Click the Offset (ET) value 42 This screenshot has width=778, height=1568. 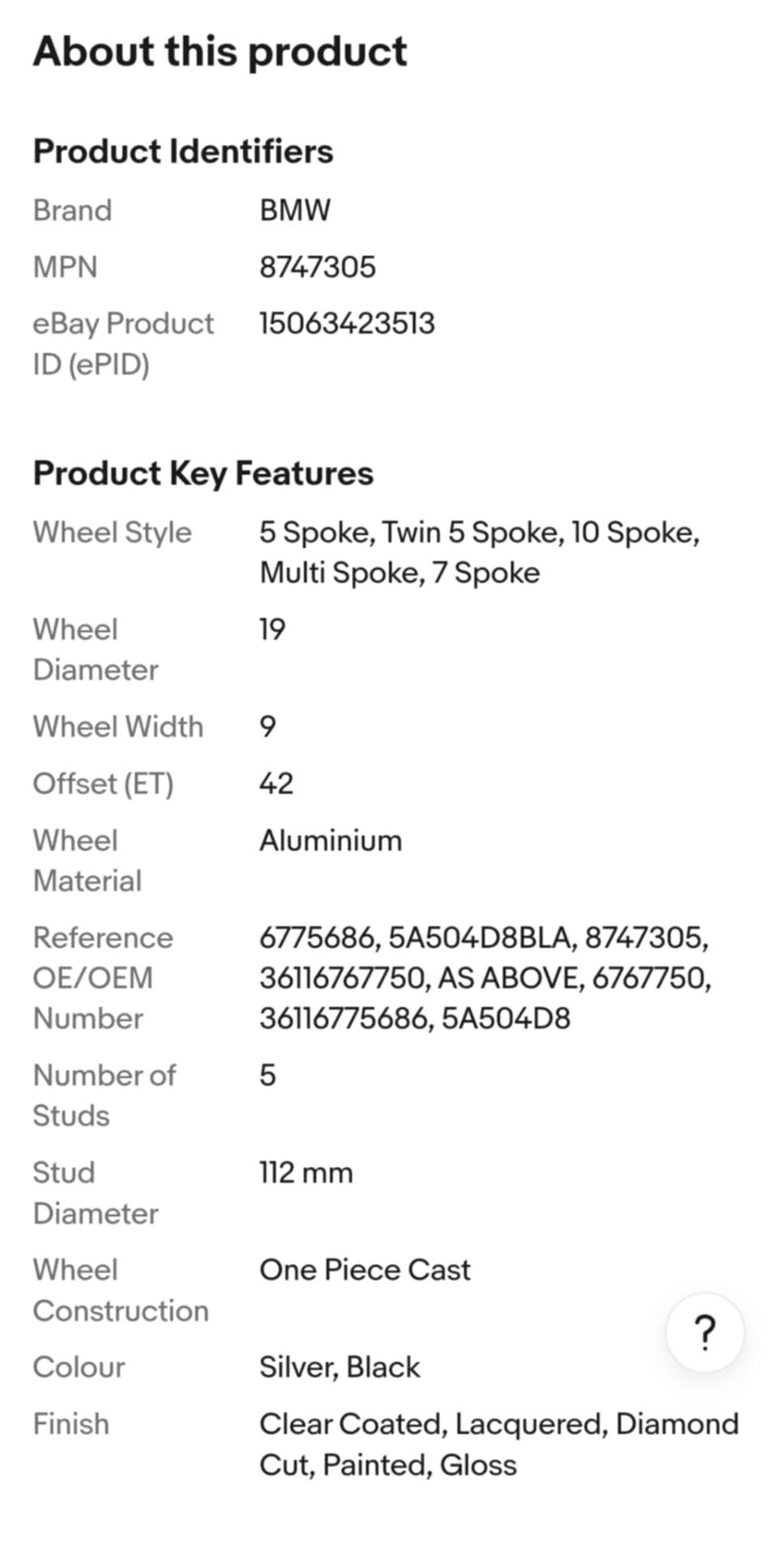tap(276, 784)
